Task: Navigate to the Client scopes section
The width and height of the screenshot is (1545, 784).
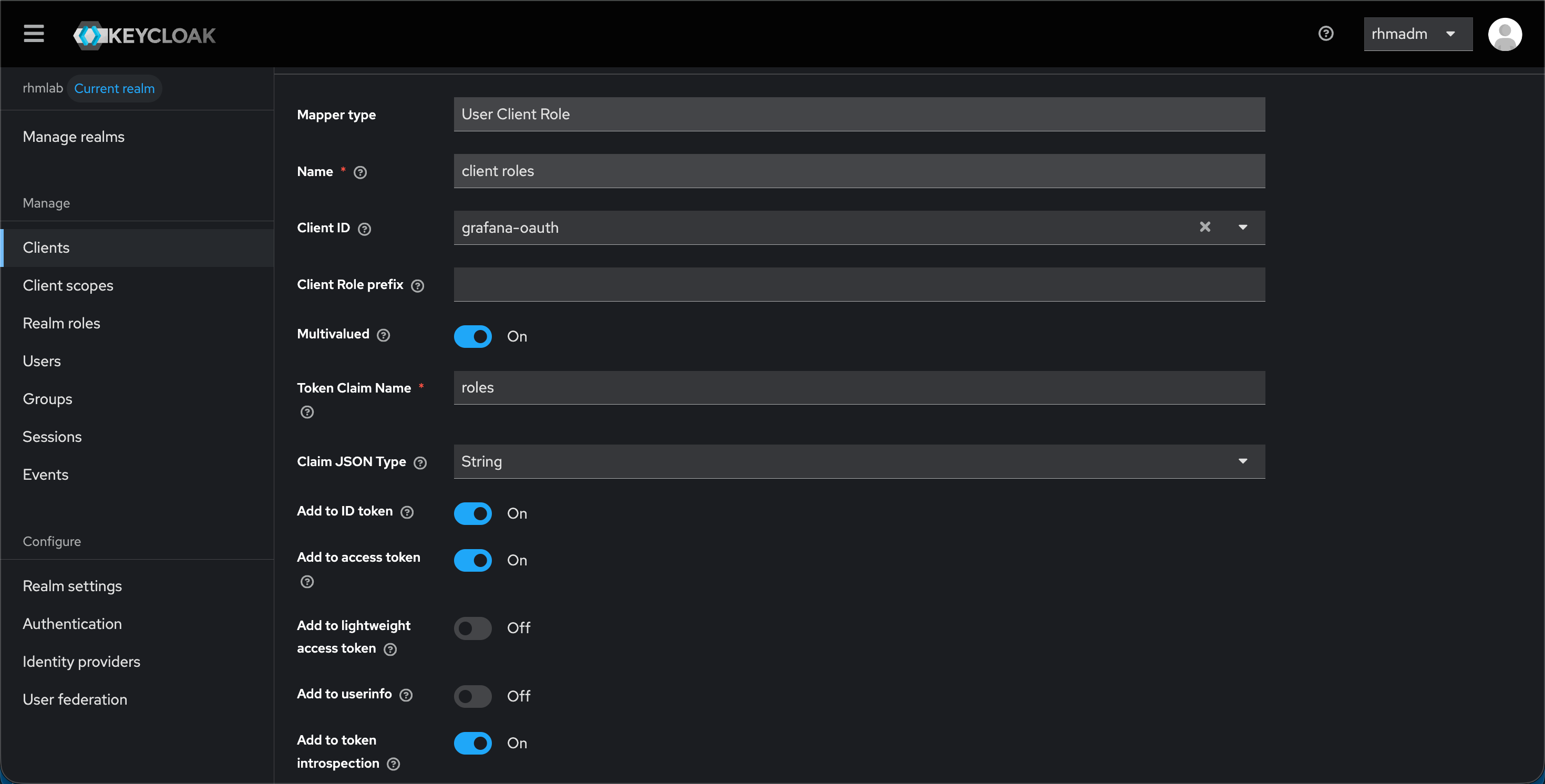Action: click(x=68, y=285)
